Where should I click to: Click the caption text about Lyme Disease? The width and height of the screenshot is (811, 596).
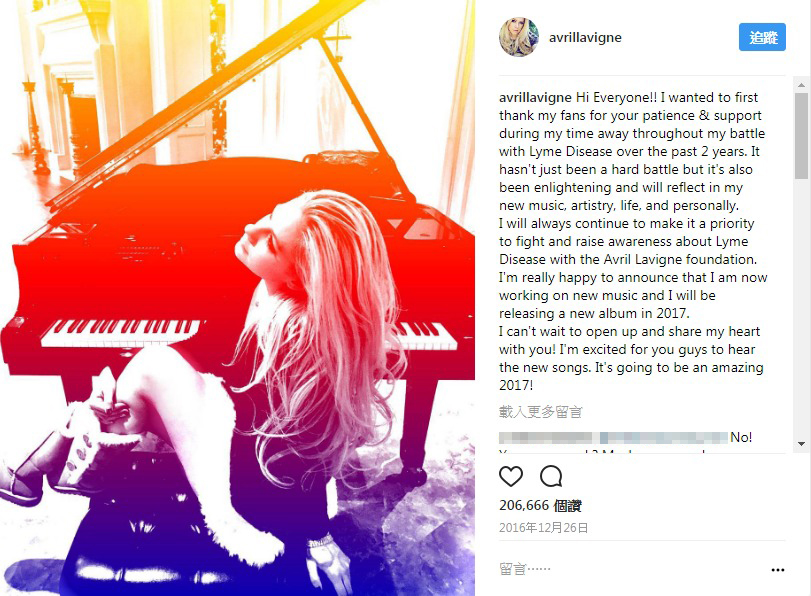coord(632,241)
